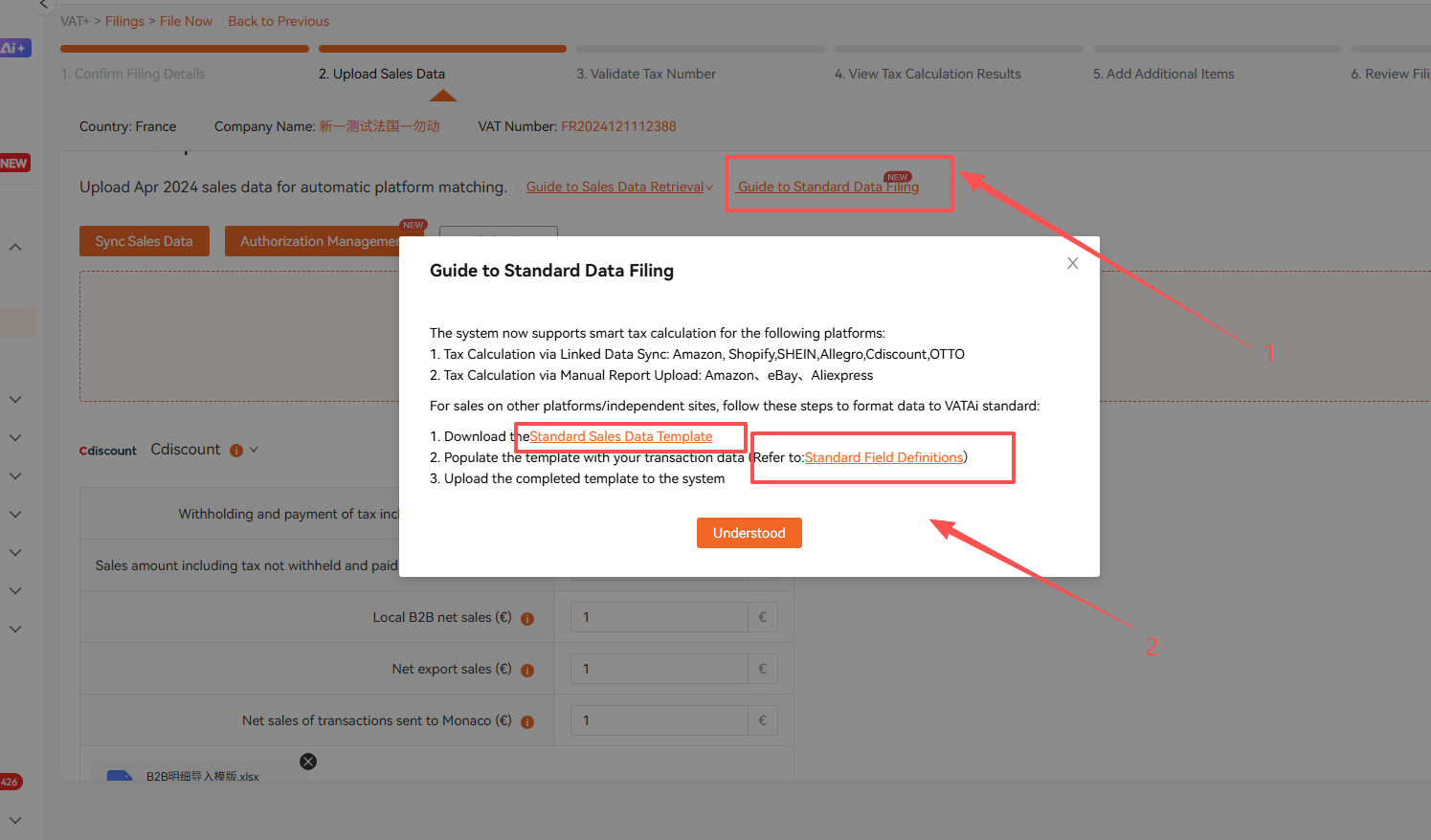This screenshot has width=1431, height=840.
Task: Click the Sync Sales Data button
Action: pos(144,241)
